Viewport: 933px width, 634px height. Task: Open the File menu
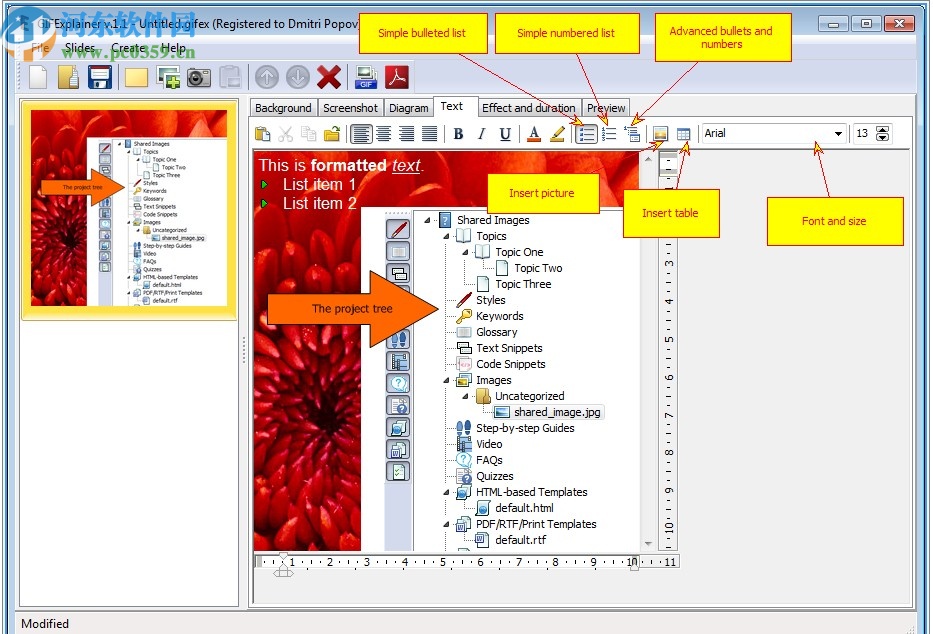(40, 48)
